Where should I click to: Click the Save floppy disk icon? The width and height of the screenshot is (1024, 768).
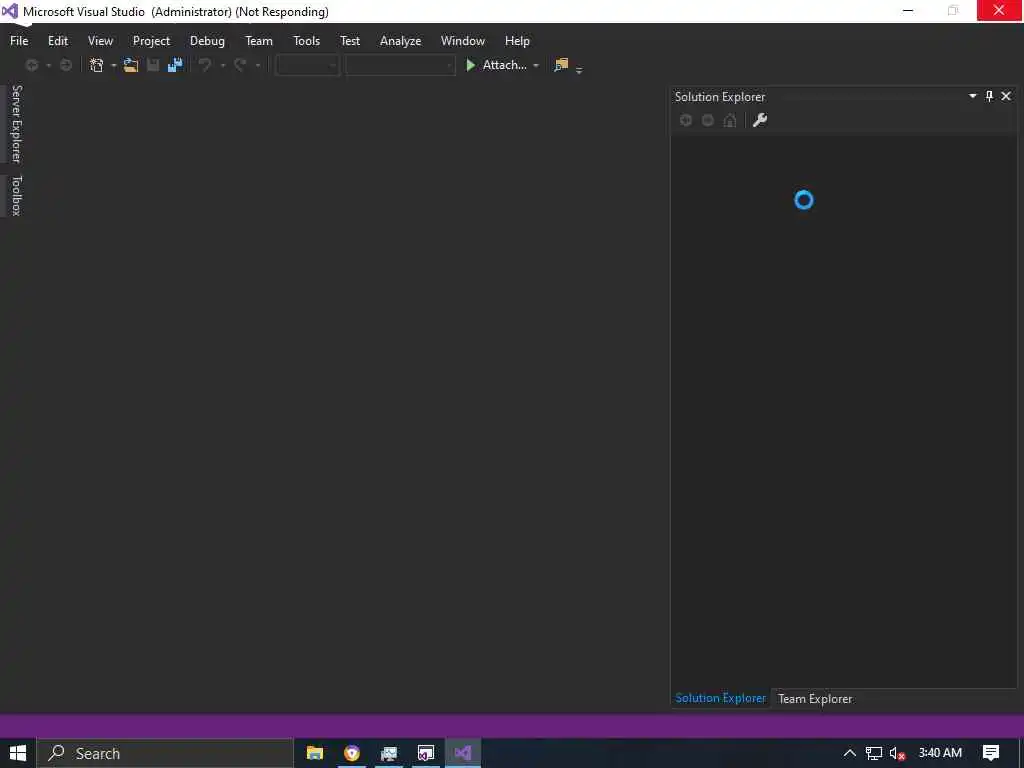pos(153,65)
